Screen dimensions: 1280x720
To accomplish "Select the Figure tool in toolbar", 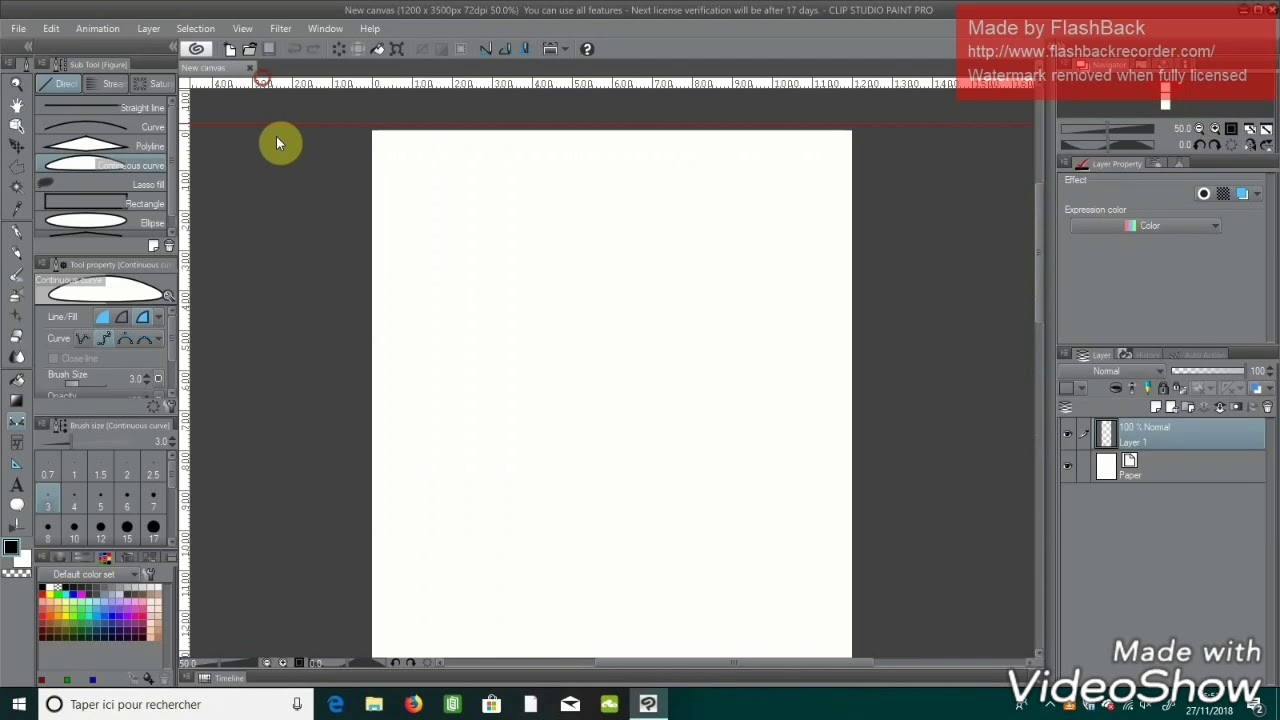I will point(17,421).
